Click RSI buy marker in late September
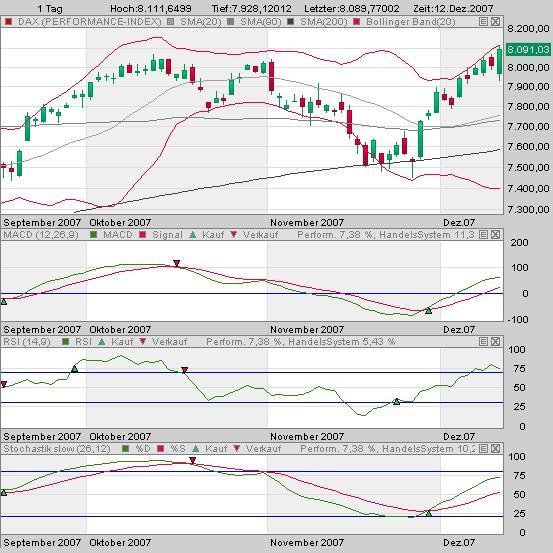The image size is (553, 553). tap(74, 369)
